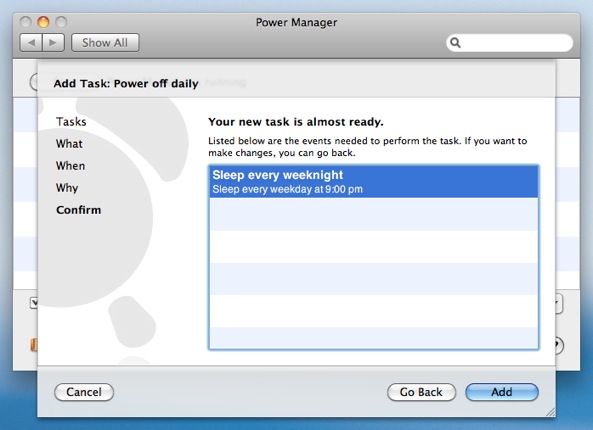The image size is (593, 430).
Task: Click the window zoom button
Action: 61,22
